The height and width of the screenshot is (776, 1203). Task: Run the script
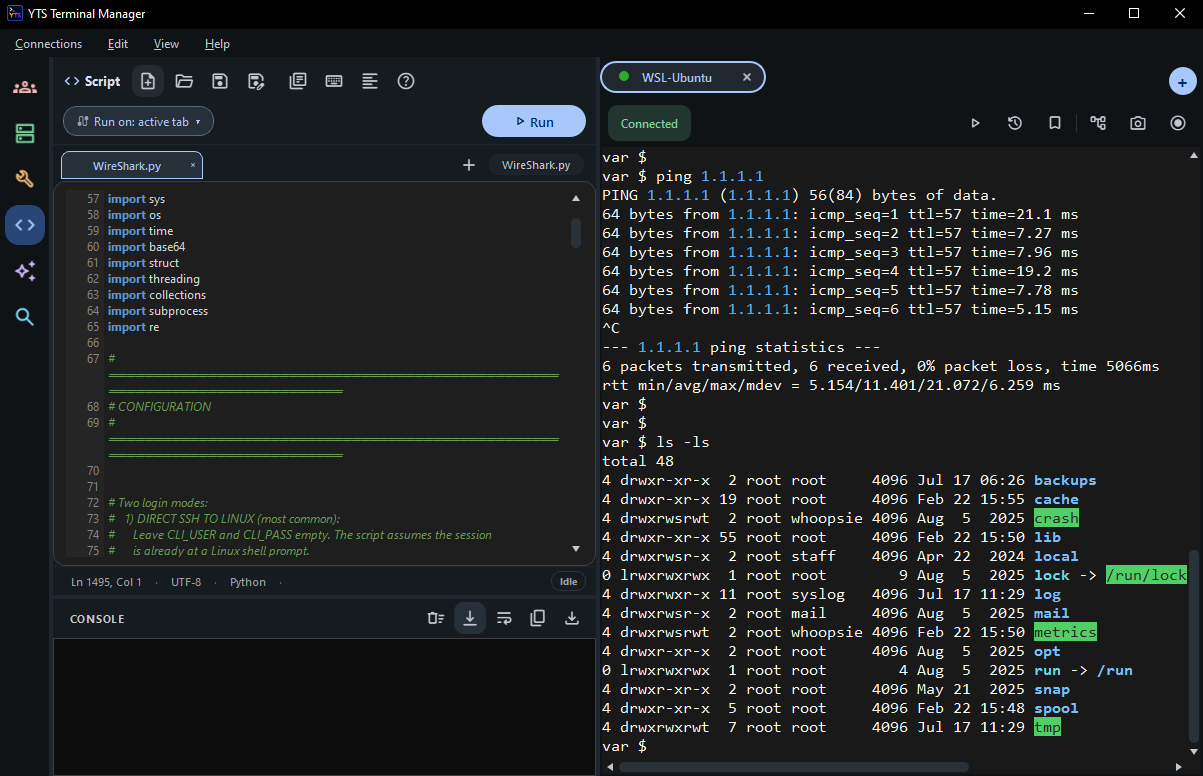534,121
